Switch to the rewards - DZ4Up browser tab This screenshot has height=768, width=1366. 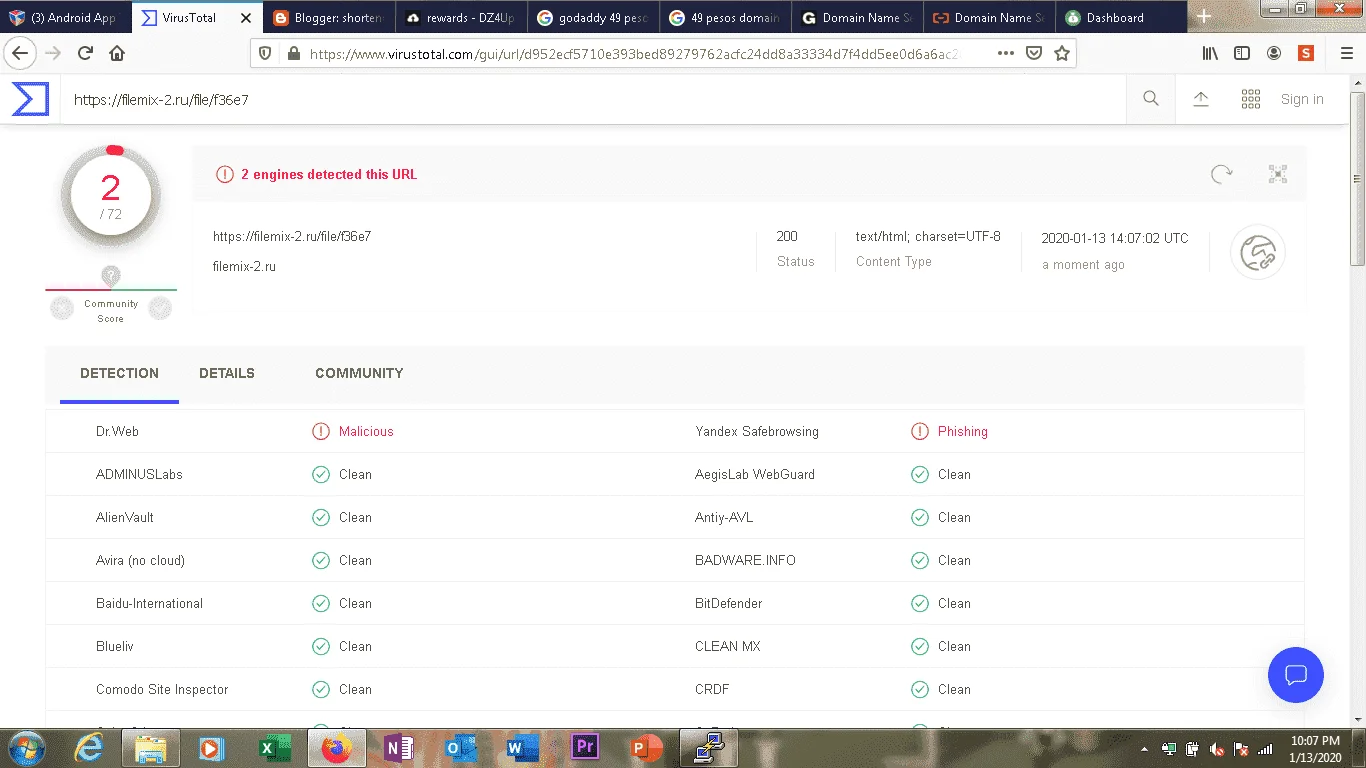point(459,17)
